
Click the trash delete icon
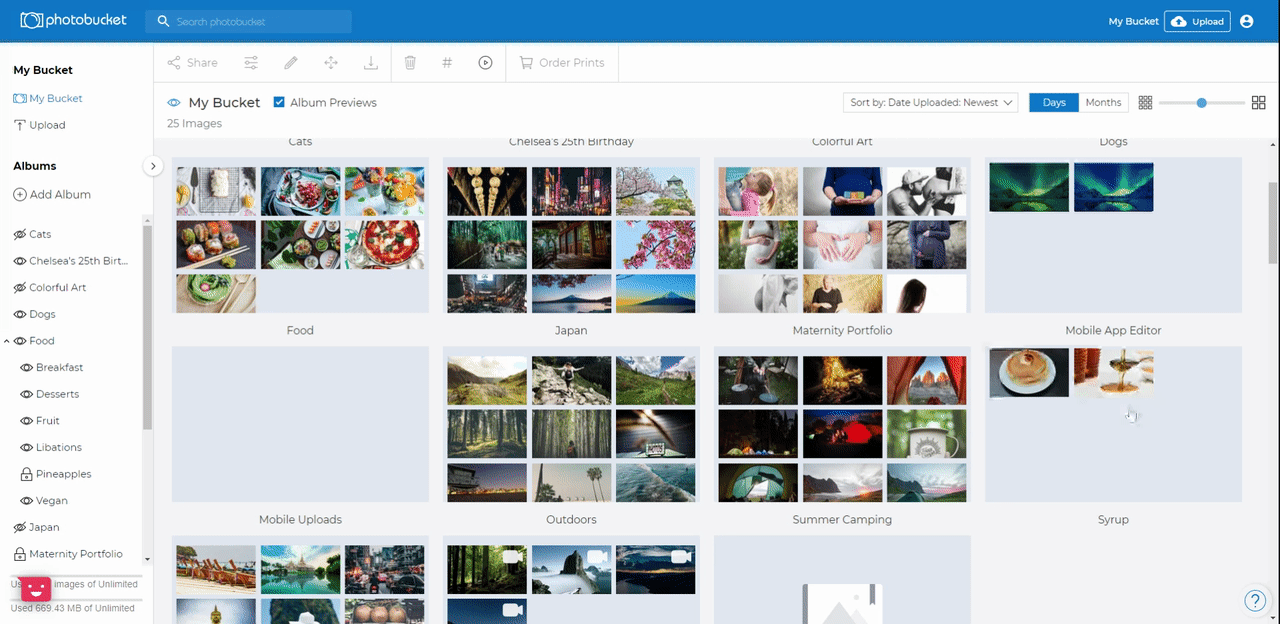tap(410, 63)
